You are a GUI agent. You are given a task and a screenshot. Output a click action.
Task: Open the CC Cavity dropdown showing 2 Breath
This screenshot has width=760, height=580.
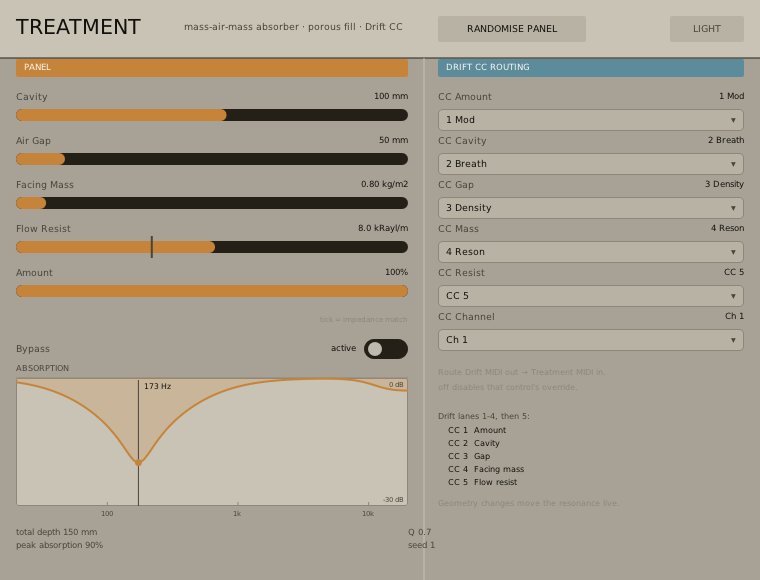coord(591,164)
